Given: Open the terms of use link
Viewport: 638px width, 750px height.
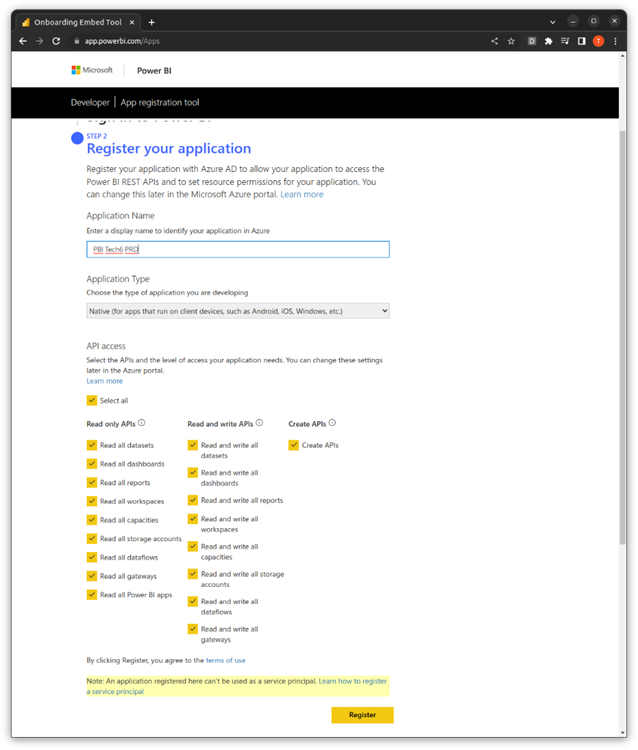Looking at the screenshot, I should [225, 660].
